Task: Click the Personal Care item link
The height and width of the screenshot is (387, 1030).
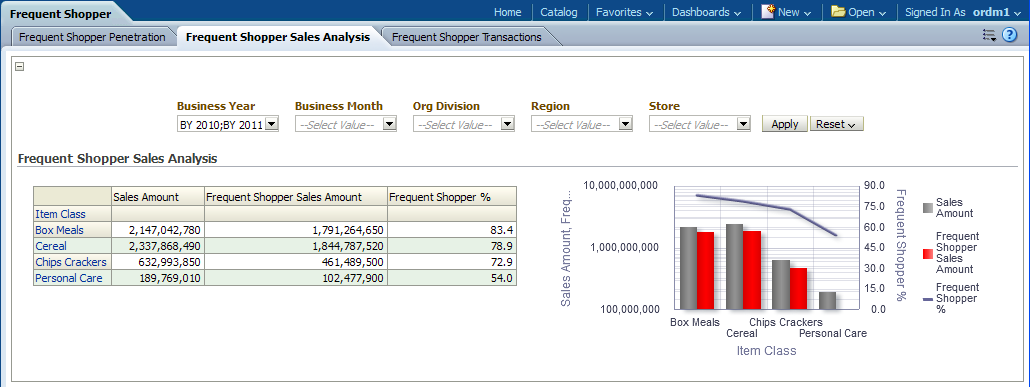Action: [x=68, y=278]
